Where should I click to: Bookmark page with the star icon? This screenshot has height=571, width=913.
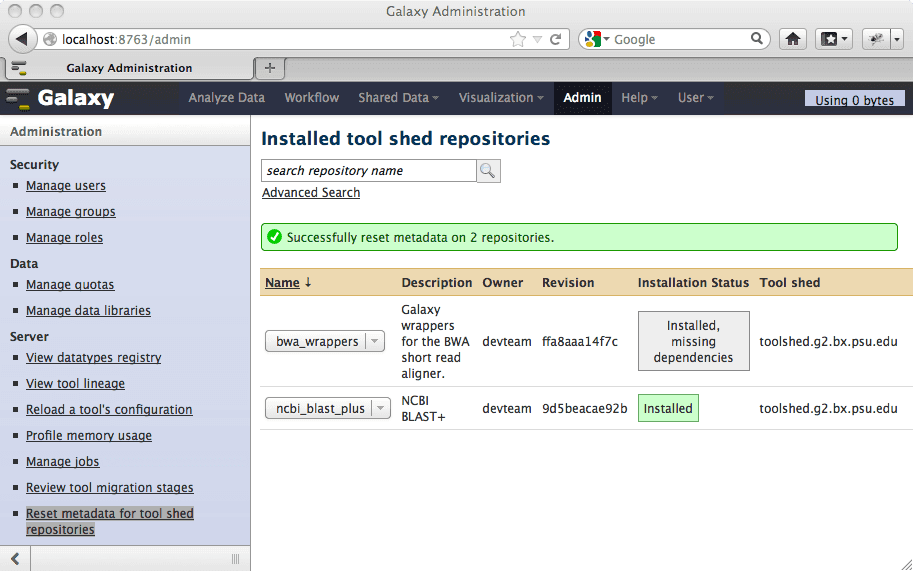(517, 39)
